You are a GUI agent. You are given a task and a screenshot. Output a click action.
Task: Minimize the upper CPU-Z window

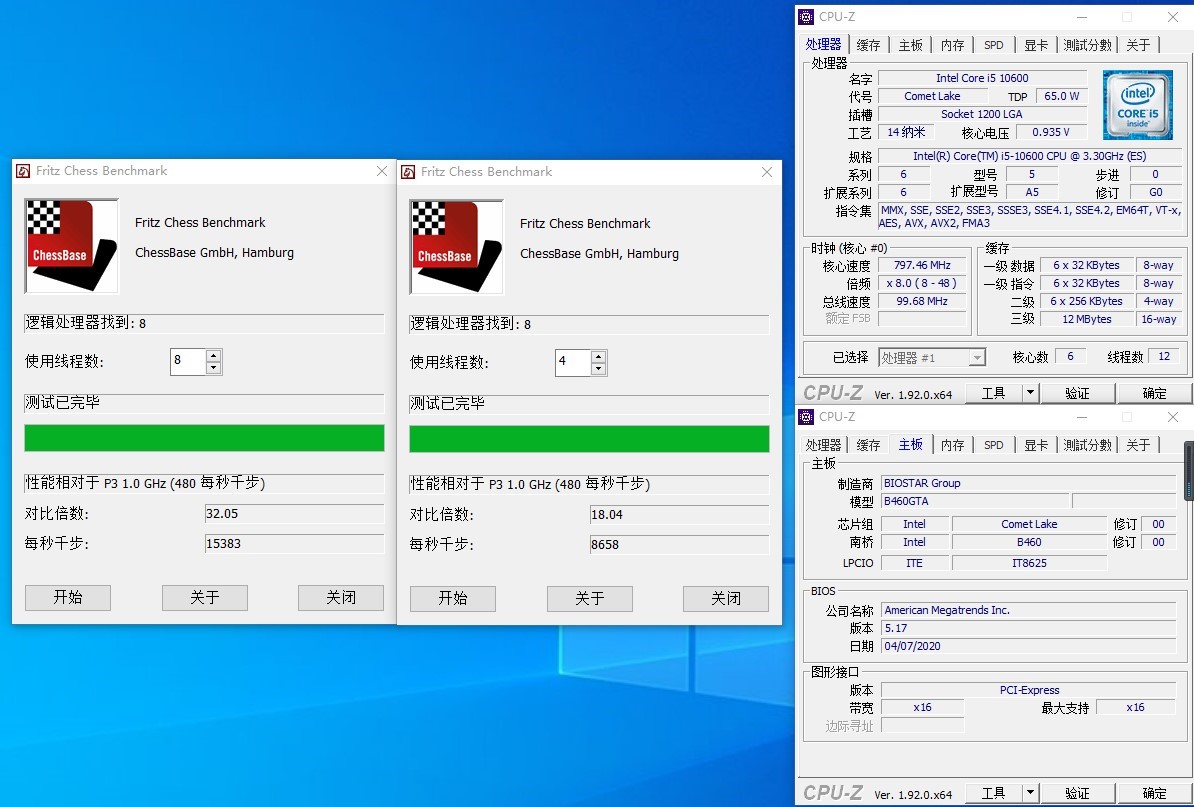[1081, 16]
